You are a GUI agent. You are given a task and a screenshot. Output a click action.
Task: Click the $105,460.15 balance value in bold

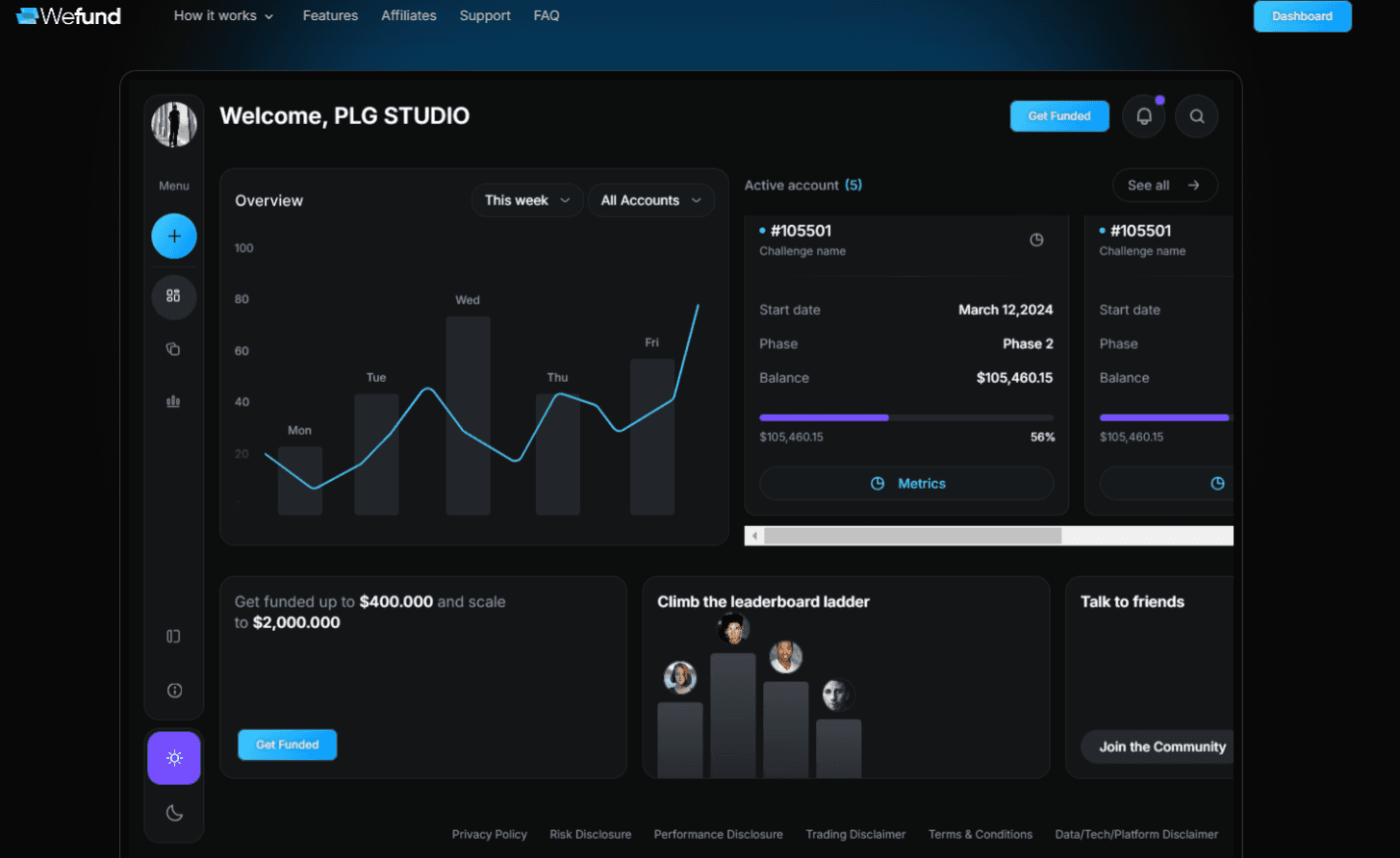(1014, 378)
